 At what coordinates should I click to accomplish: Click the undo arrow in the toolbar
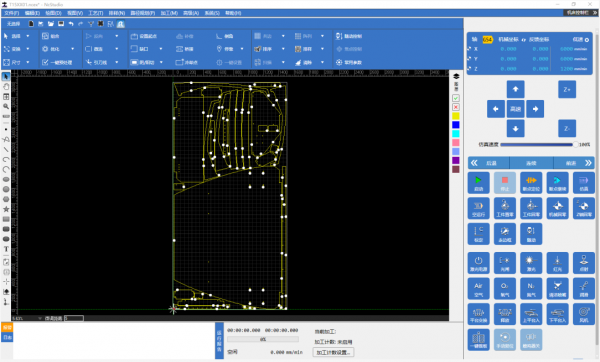[71, 24]
